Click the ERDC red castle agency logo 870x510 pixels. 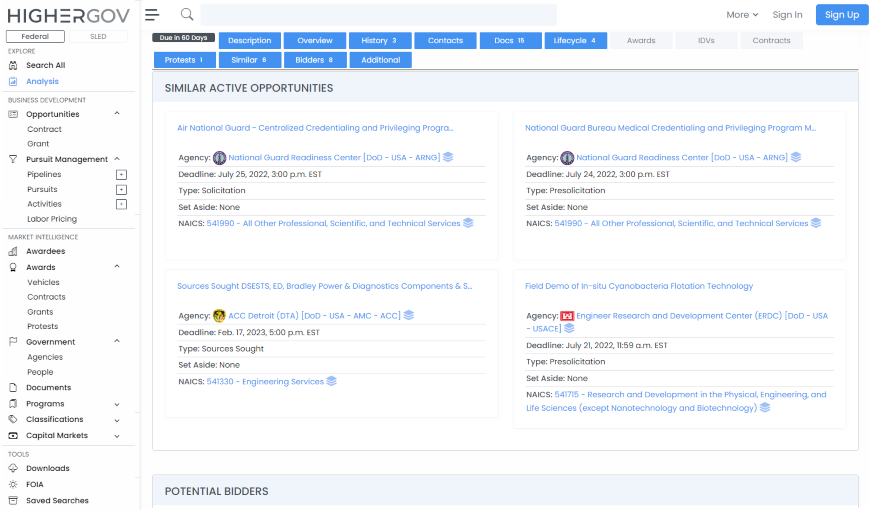(566, 316)
